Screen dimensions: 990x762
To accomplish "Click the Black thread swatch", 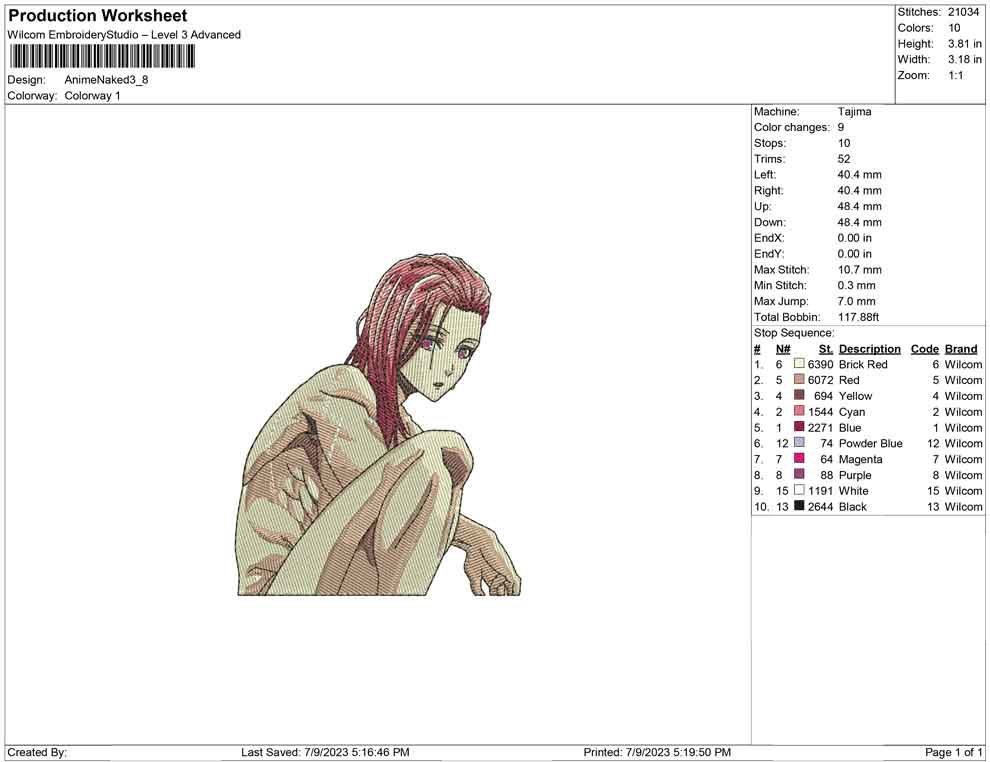I will pos(799,506).
